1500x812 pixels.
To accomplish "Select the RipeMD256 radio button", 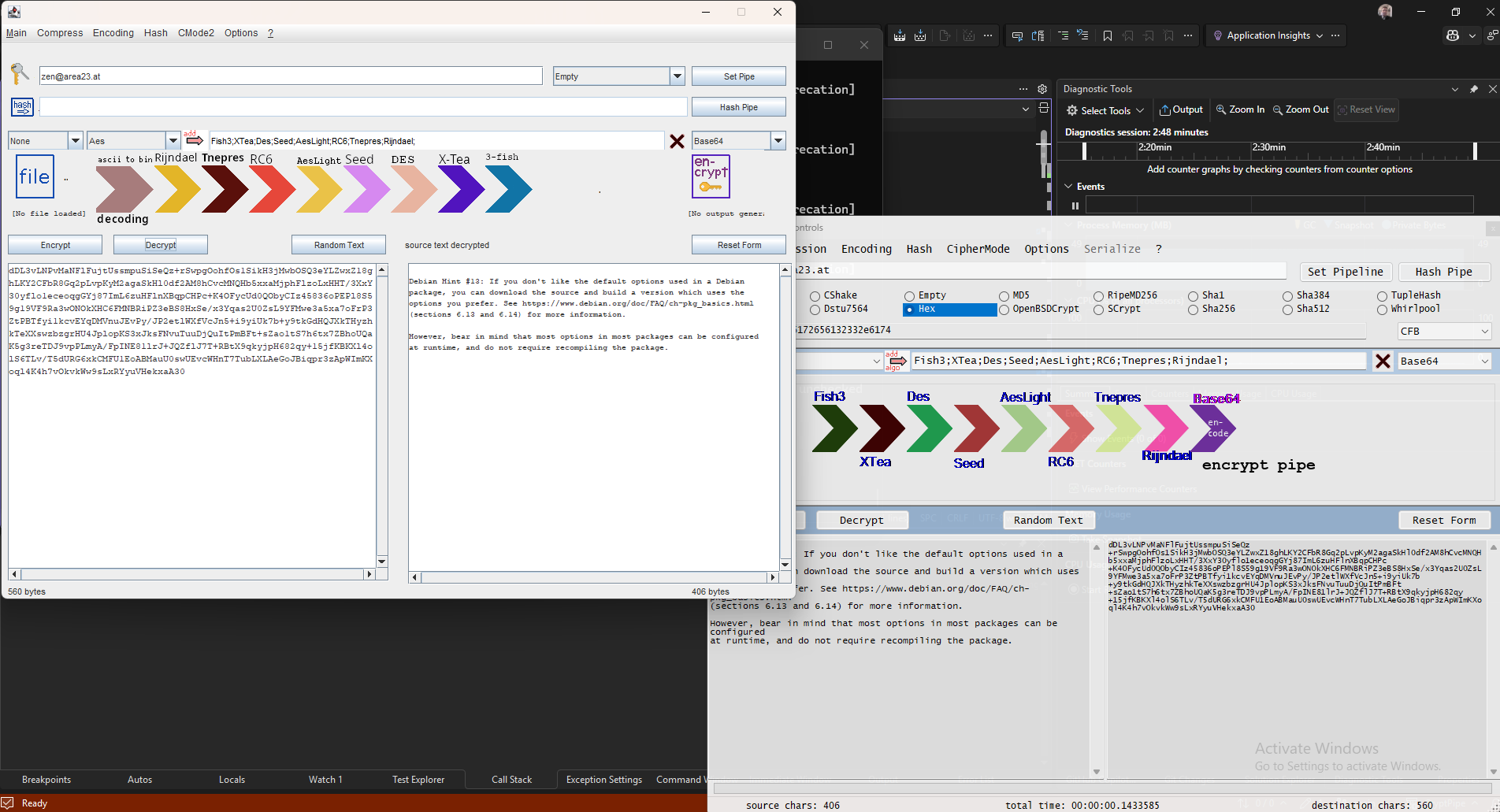I will click(1098, 296).
